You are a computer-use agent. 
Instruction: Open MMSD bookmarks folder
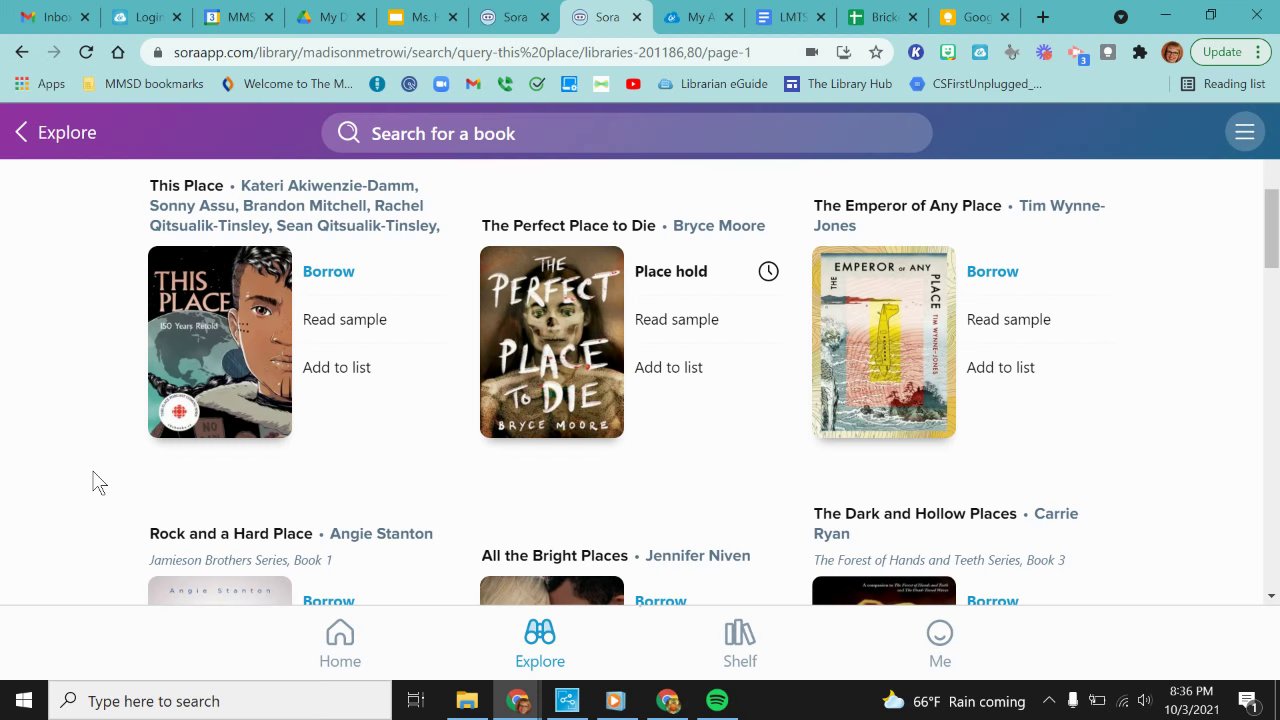(x=143, y=84)
